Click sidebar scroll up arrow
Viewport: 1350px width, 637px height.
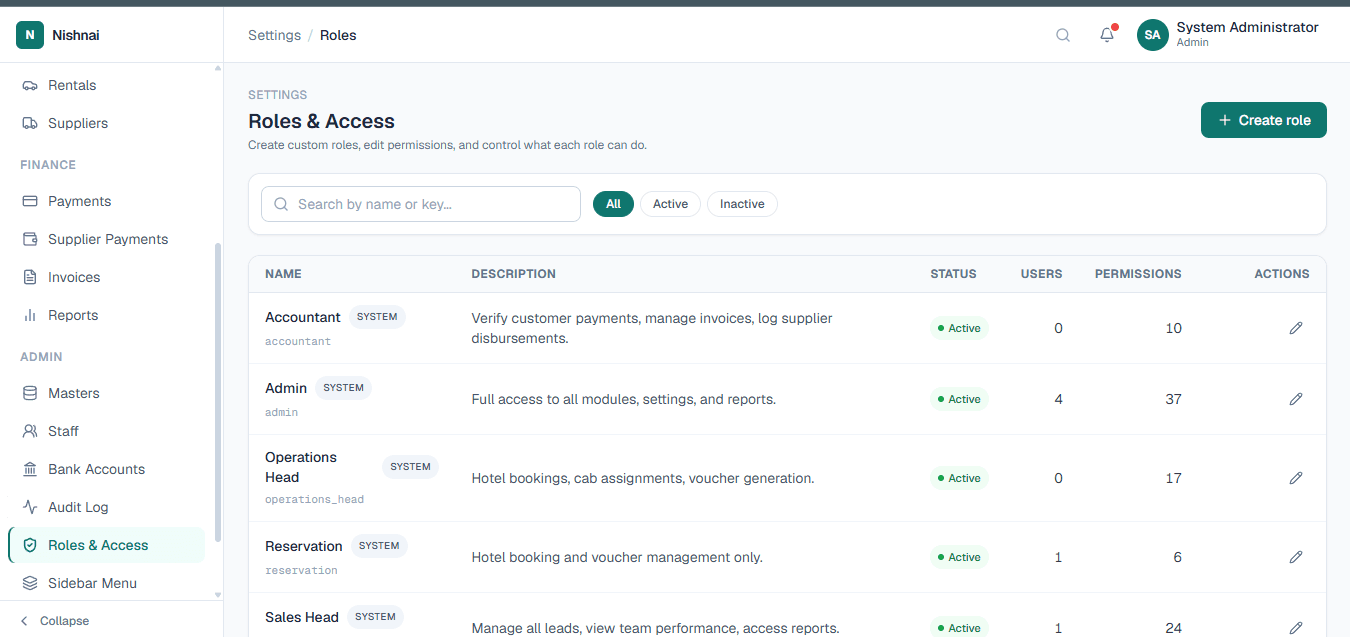tap(218, 68)
